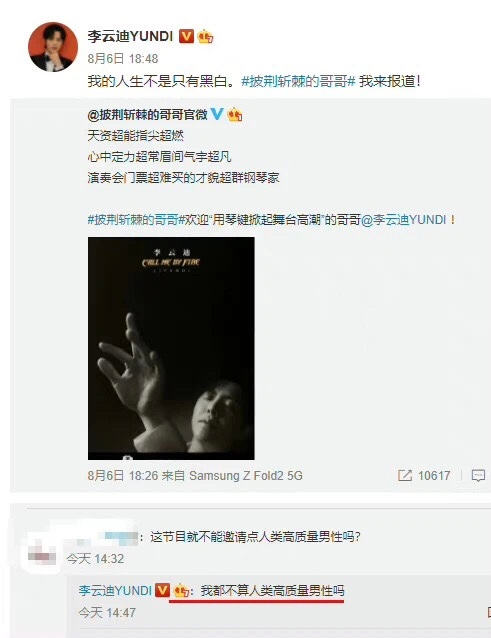This screenshot has height=638, width=491.
Task: Open the 8月6日 18:26 repost timestamp
Action: (x=122, y=476)
